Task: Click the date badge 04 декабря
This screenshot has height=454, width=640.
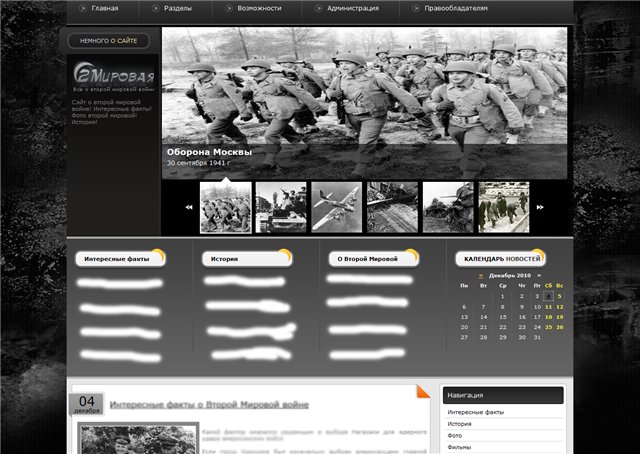Action: click(87, 404)
